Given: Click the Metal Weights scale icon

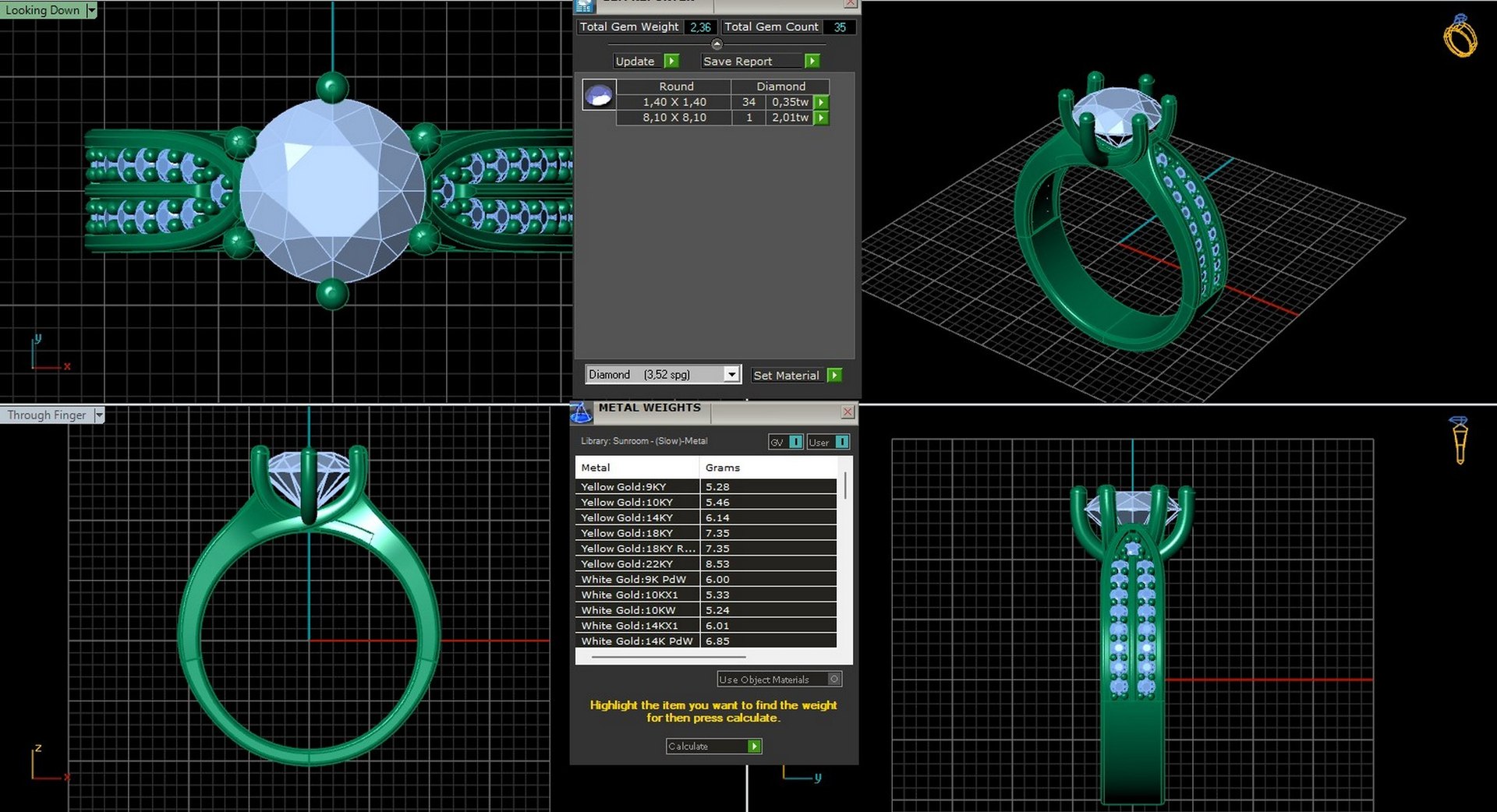Looking at the screenshot, I should point(582,413).
